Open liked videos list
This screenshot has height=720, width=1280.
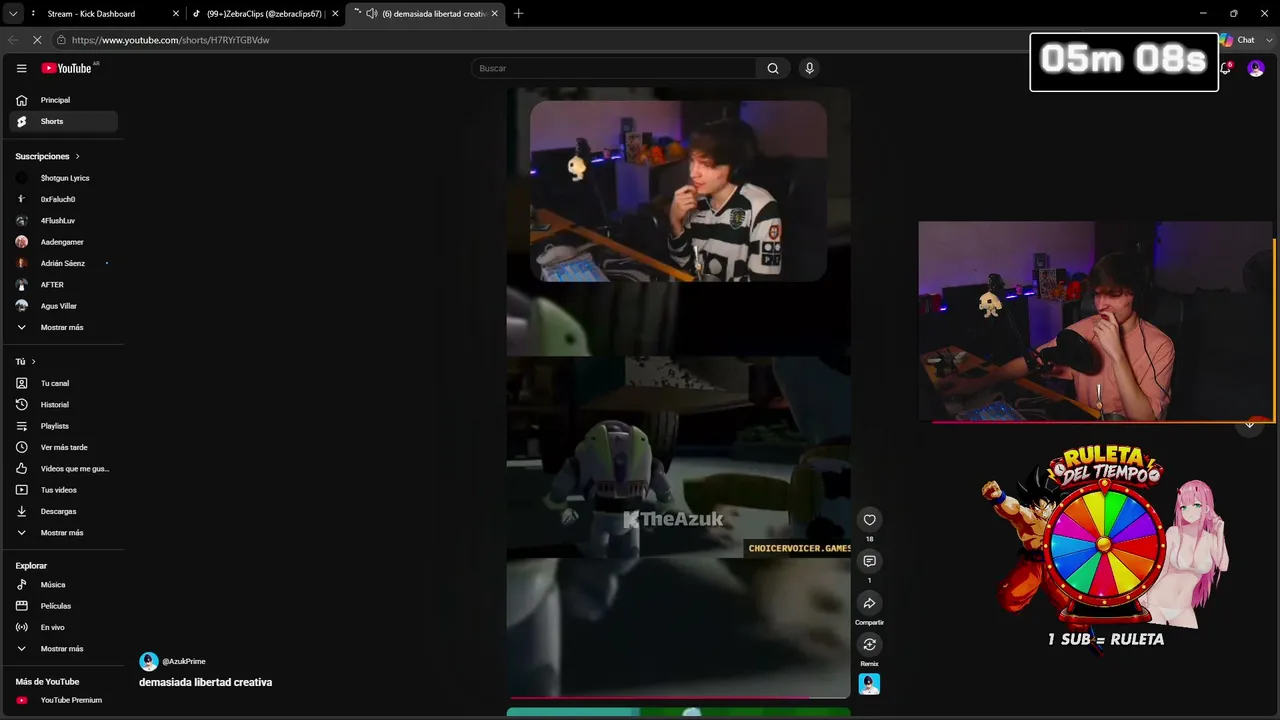click(64, 469)
